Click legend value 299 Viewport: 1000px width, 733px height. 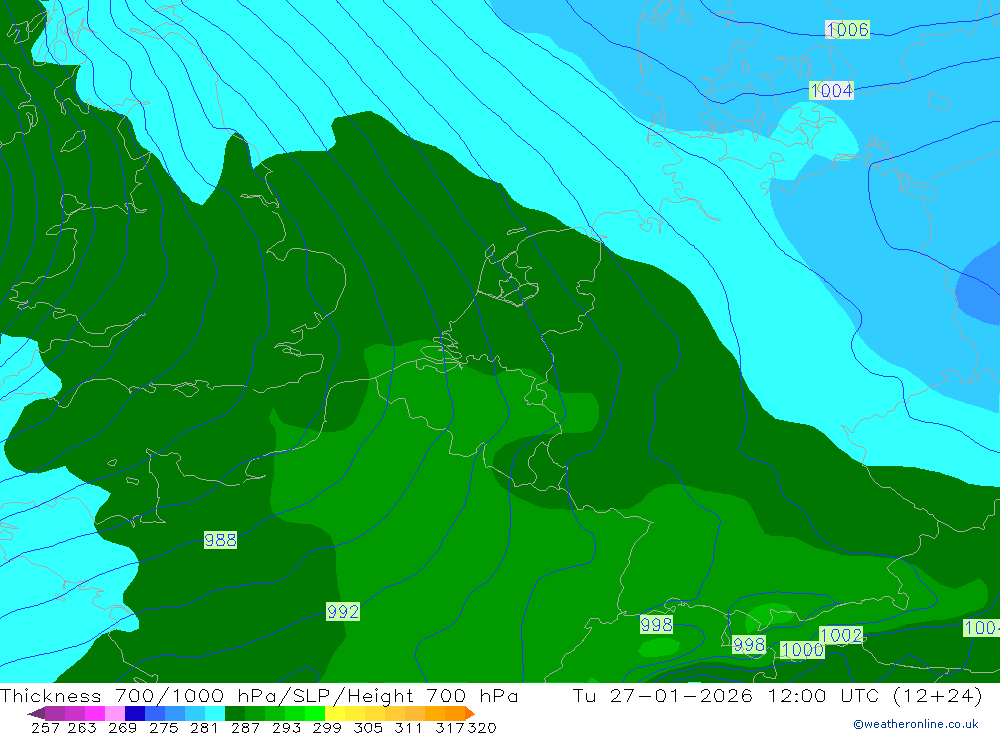coord(327,727)
